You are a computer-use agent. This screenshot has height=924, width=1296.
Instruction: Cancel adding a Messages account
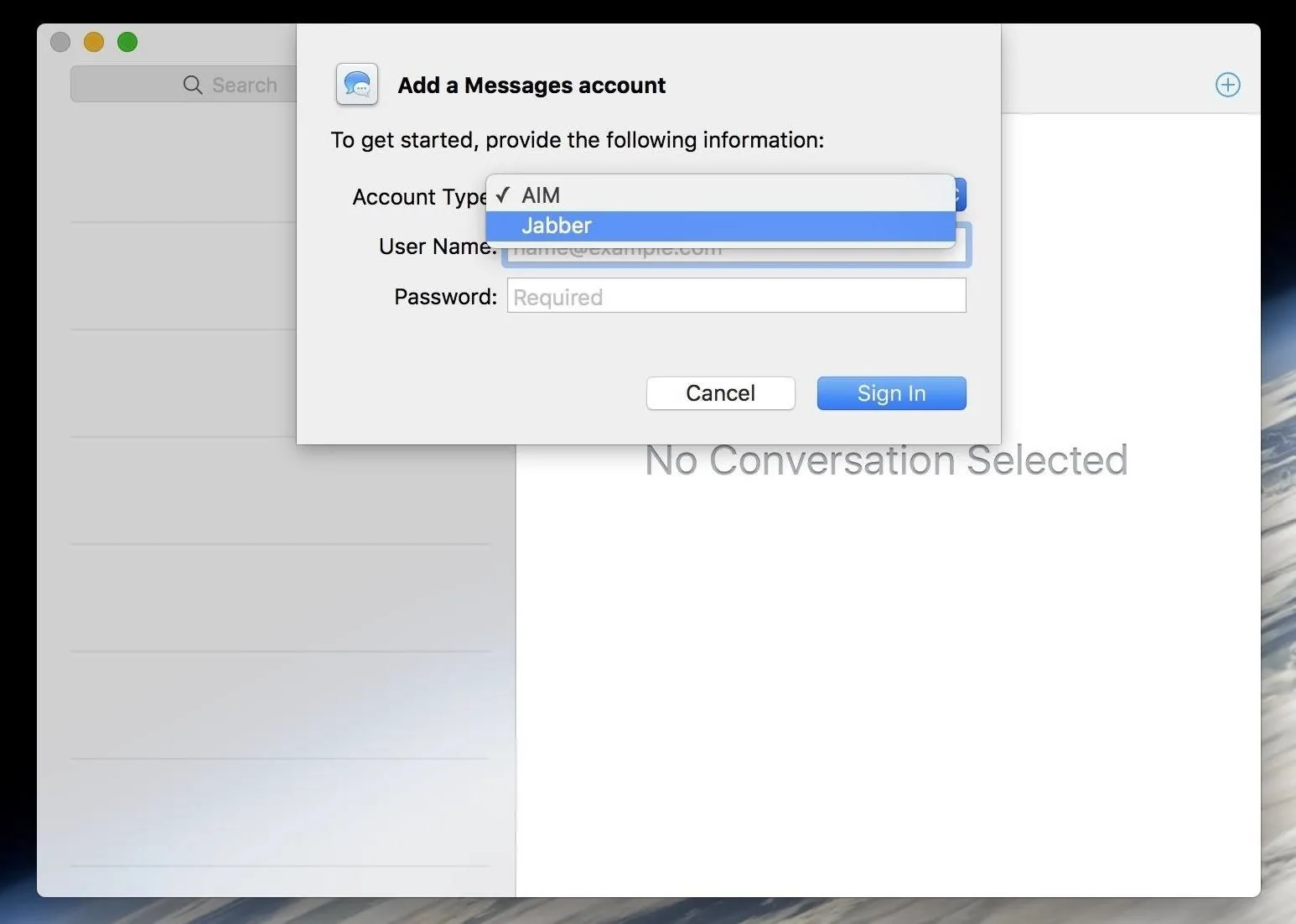coord(720,393)
